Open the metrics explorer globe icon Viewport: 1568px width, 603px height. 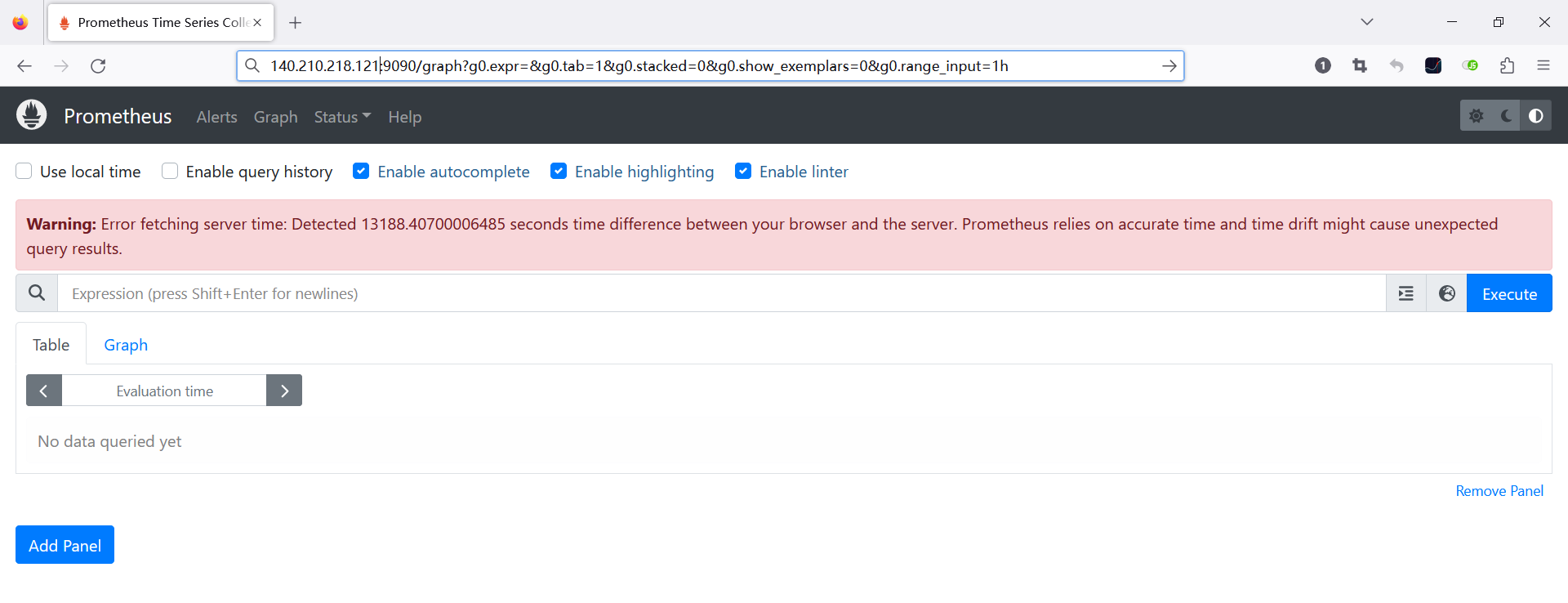(1446, 293)
